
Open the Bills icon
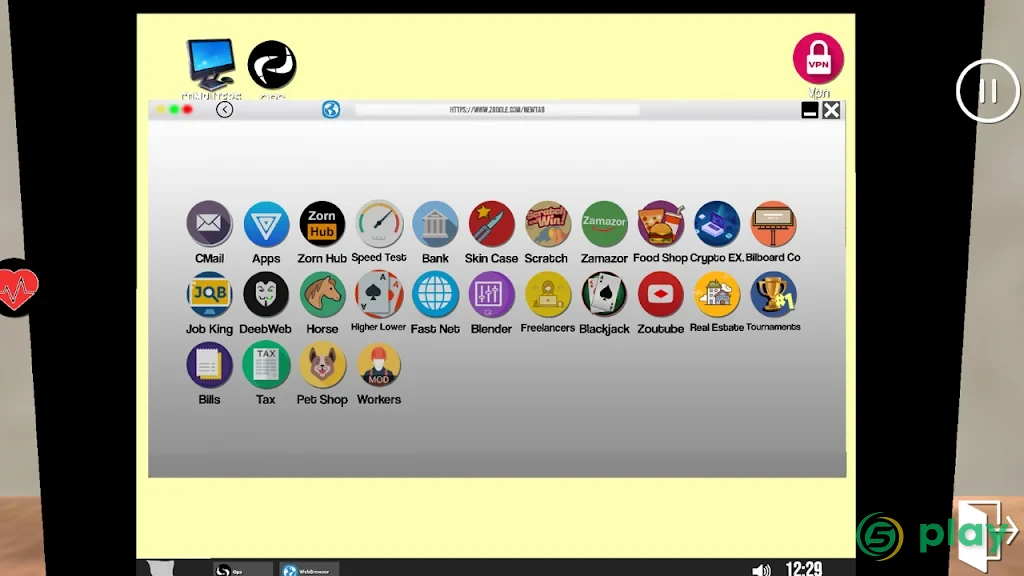(209, 365)
